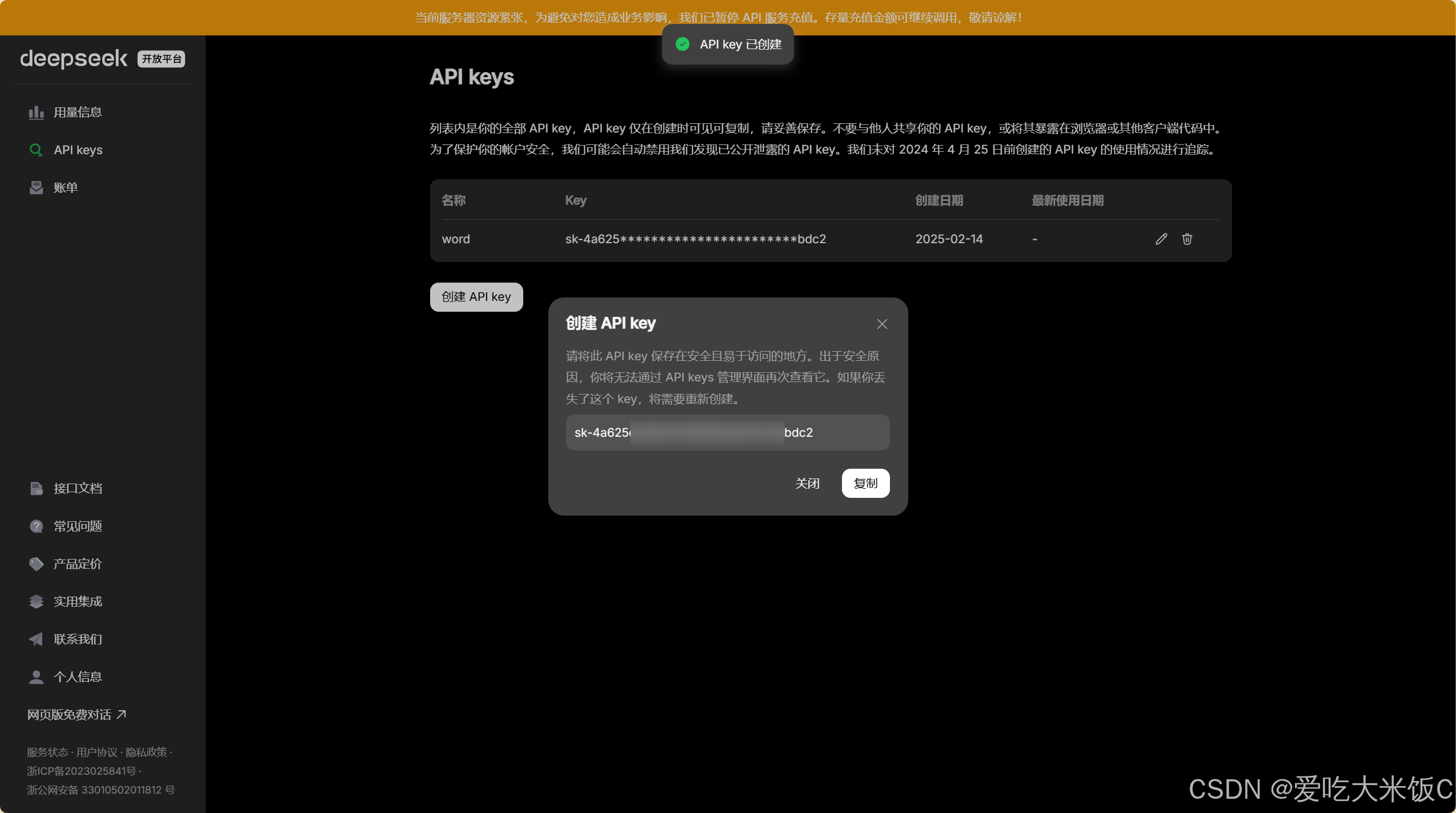1456x813 pixels.
Task: Open the free web chat link
Action: tap(76, 715)
